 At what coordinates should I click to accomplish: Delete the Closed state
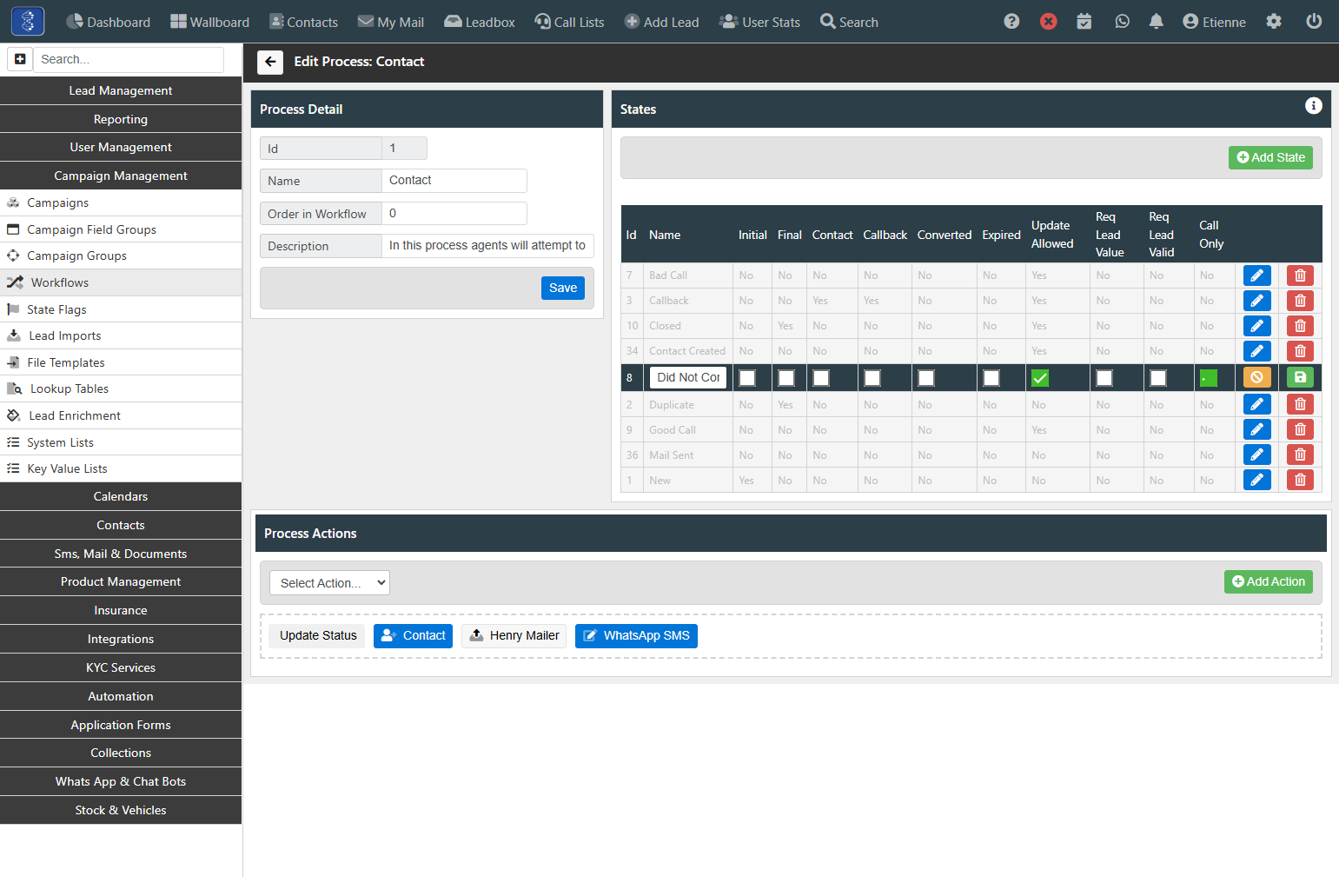1300,326
